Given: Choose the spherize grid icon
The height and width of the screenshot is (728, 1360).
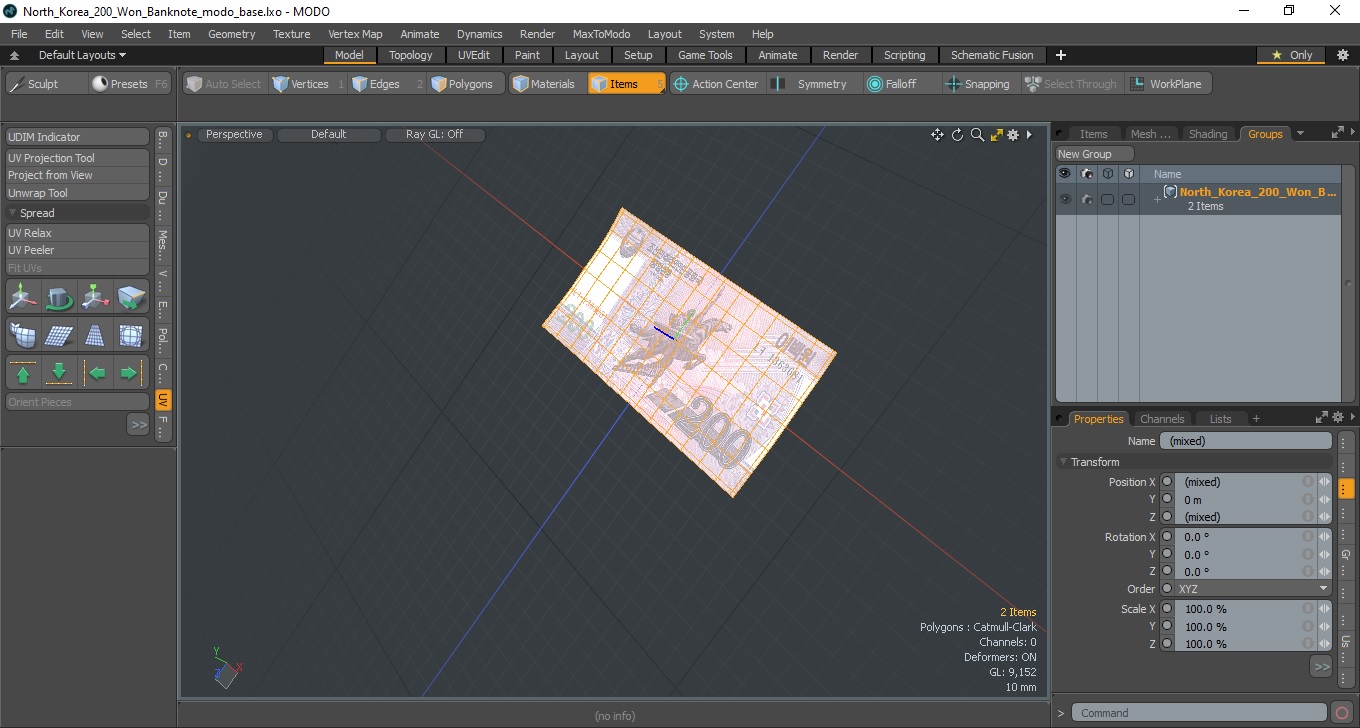Looking at the screenshot, I should pyautogui.click(x=131, y=335).
